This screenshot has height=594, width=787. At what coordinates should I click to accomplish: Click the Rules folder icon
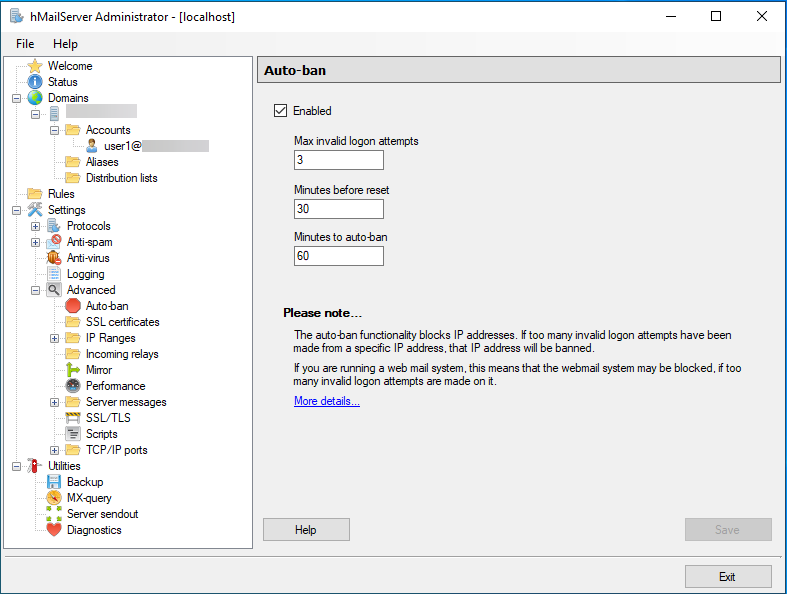pos(35,194)
